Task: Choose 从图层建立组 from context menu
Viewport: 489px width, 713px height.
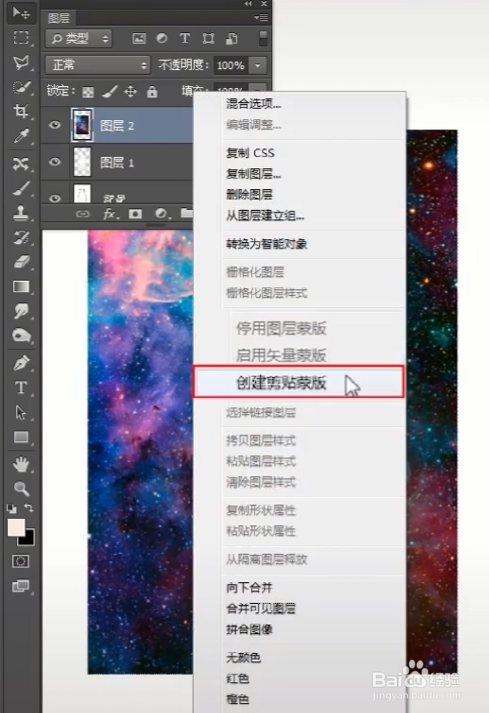Action: 265,216
